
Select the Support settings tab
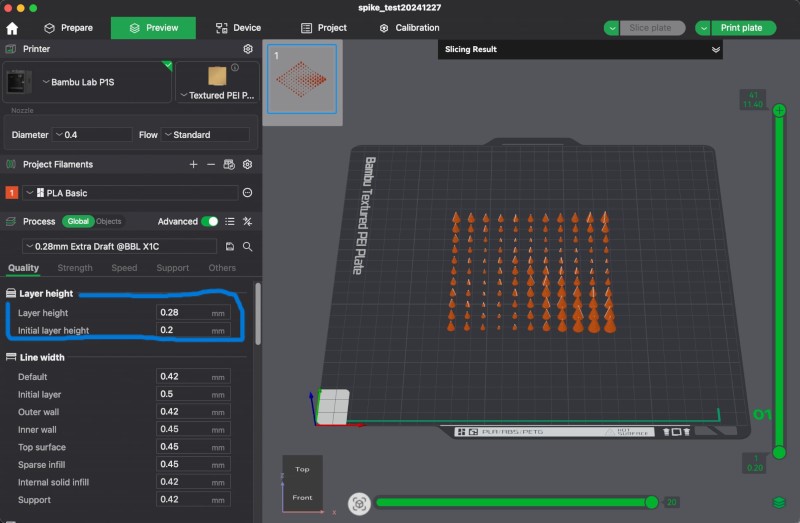172,268
